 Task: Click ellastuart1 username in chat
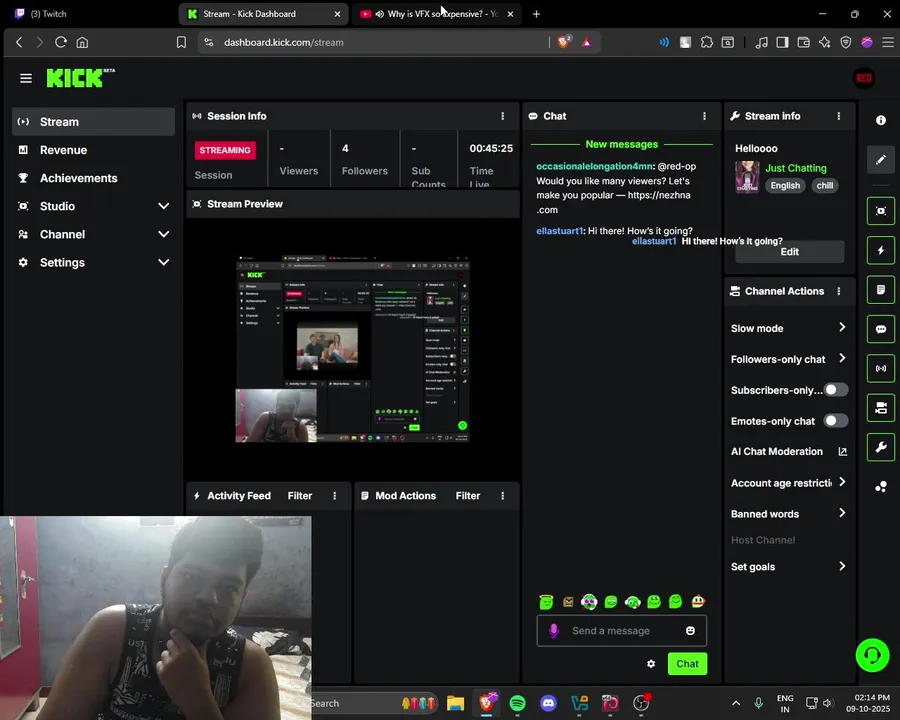[x=559, y=231]
